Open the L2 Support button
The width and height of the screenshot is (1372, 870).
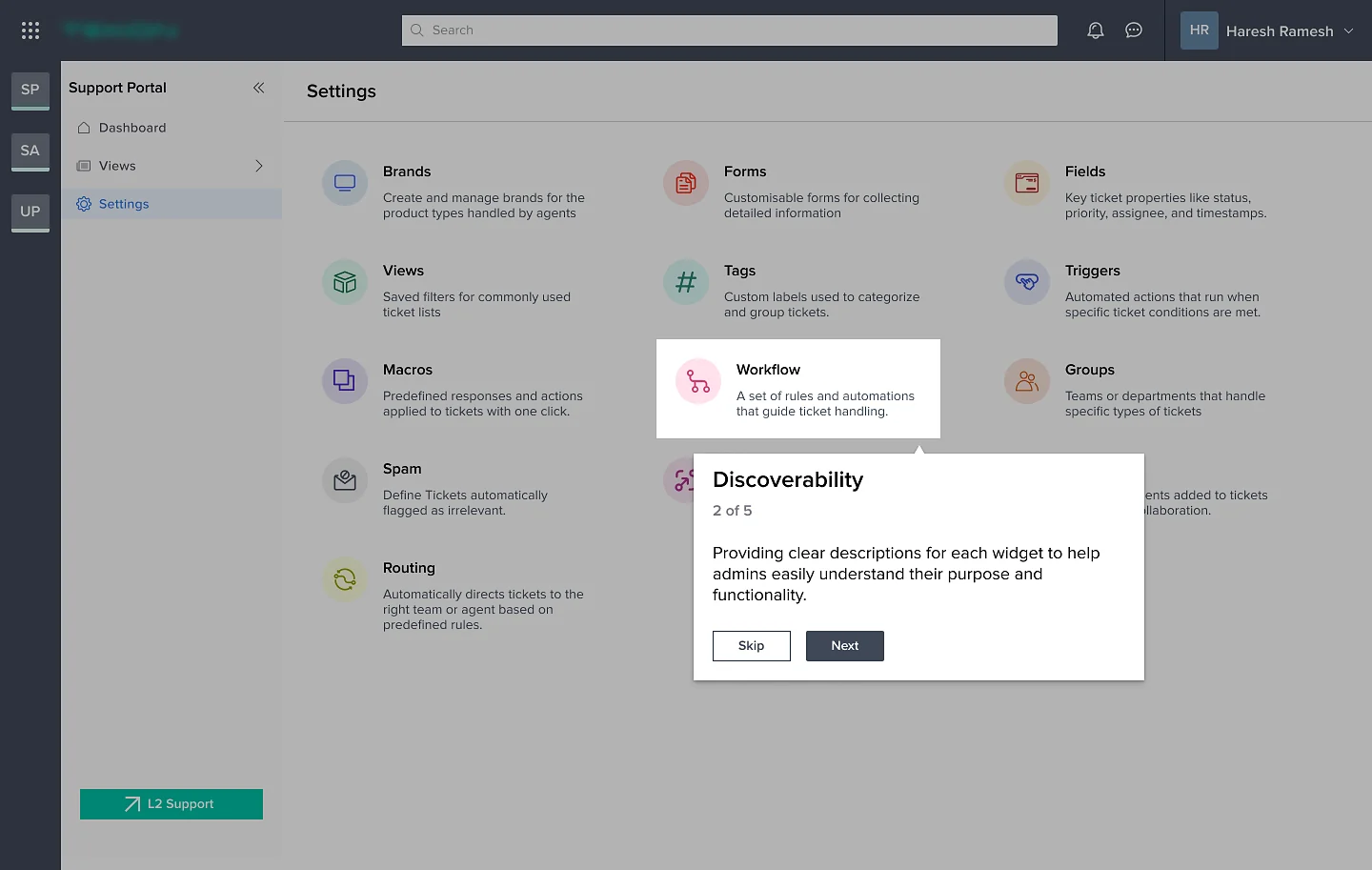tap(171, 804)
